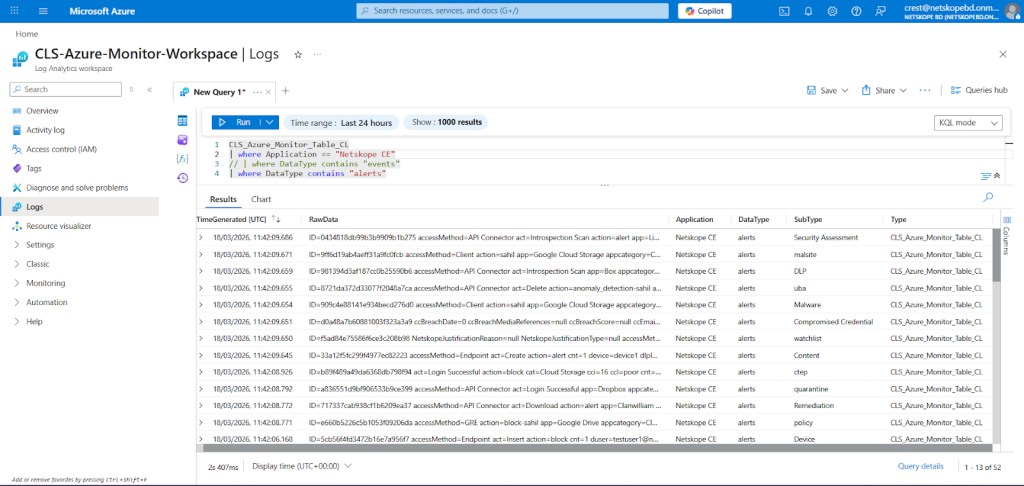Viewport: 1024px width, 486px height.
Task: Open the Run button dropdown arrow
Action: tap(270, 122)
